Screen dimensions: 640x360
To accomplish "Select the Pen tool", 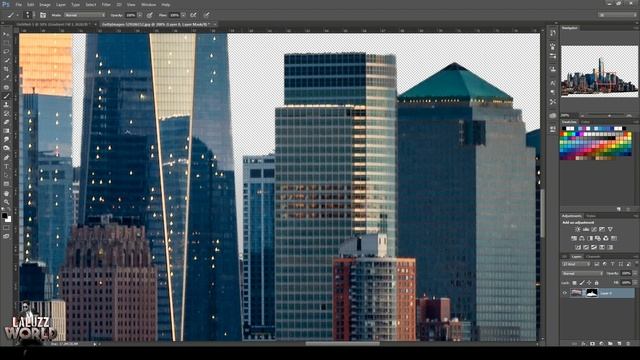I will click(x=6, y=157).
